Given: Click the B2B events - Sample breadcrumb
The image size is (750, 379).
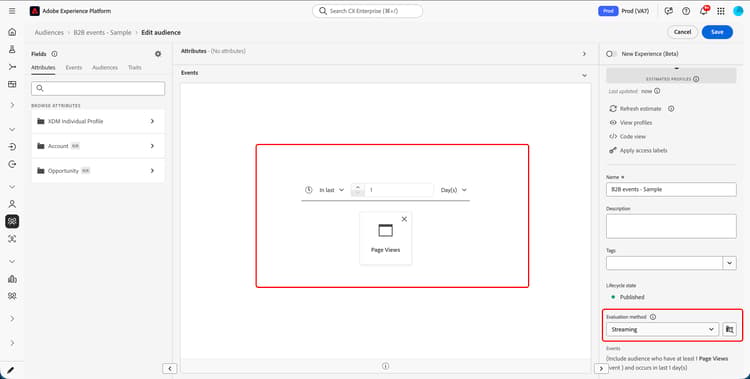Looking at the screenshot, I should pos(102,33).
